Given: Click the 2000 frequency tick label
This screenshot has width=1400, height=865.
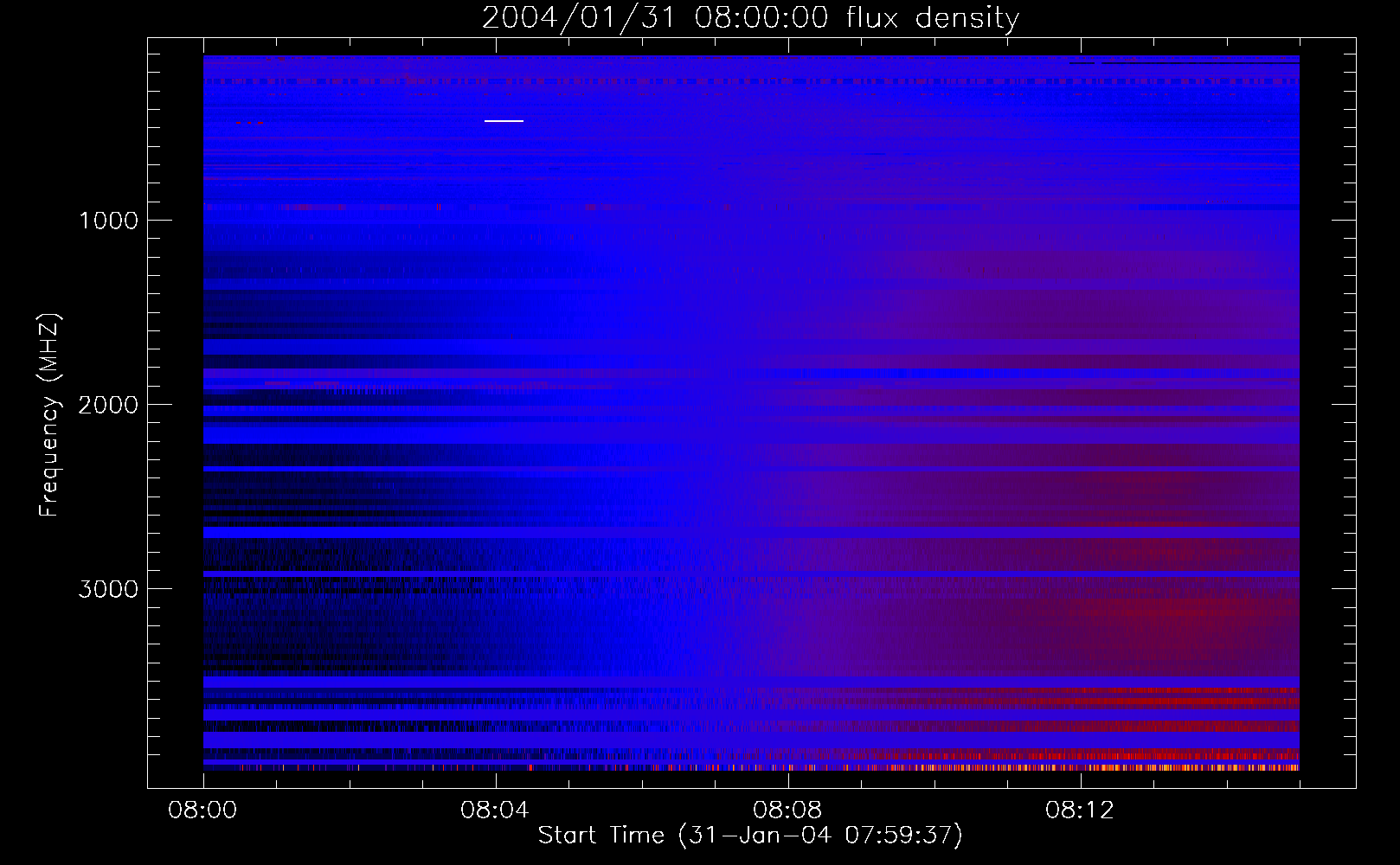Looking at the screenshot, I should coord(109,405).
